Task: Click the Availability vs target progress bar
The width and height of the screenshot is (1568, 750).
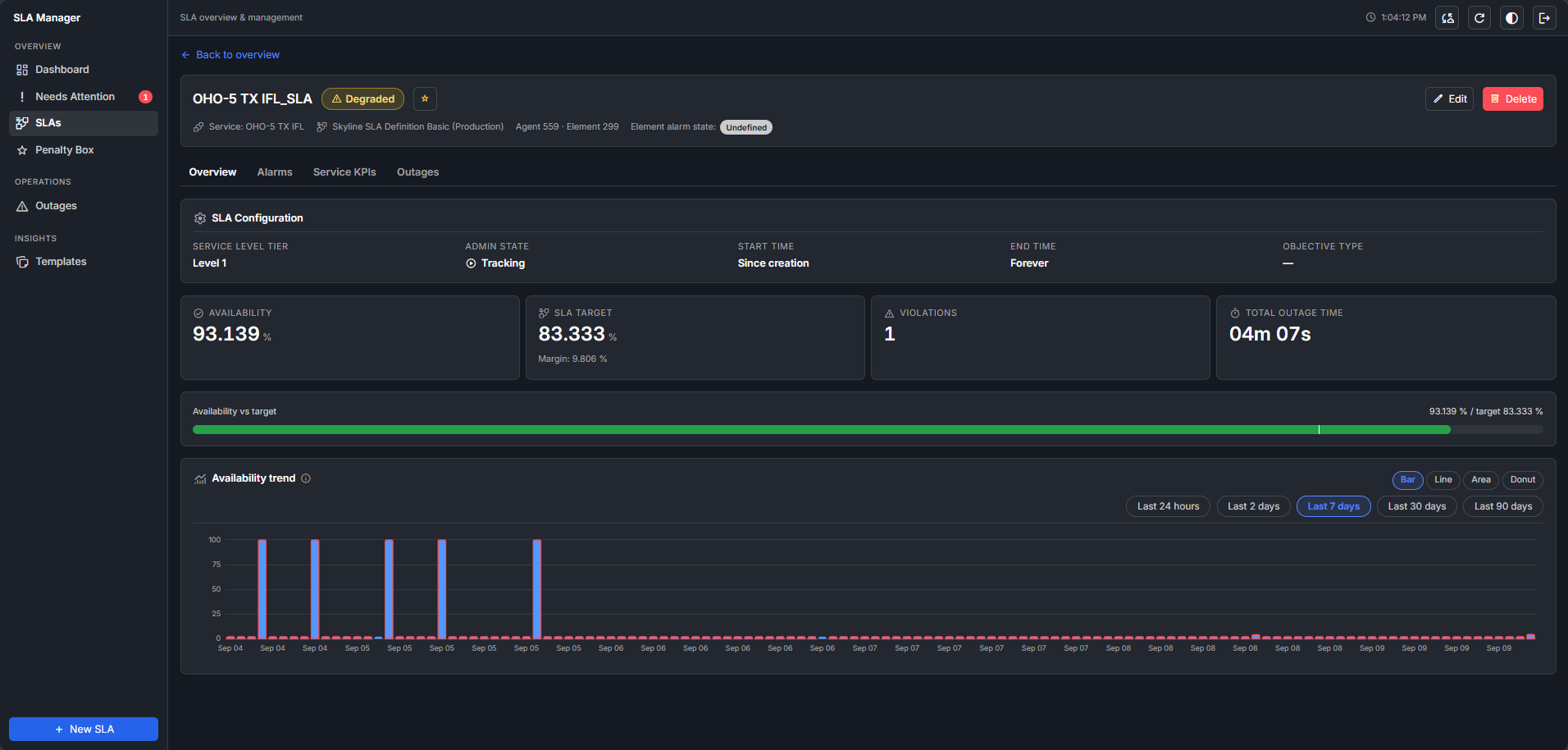Action: (868, 430)
